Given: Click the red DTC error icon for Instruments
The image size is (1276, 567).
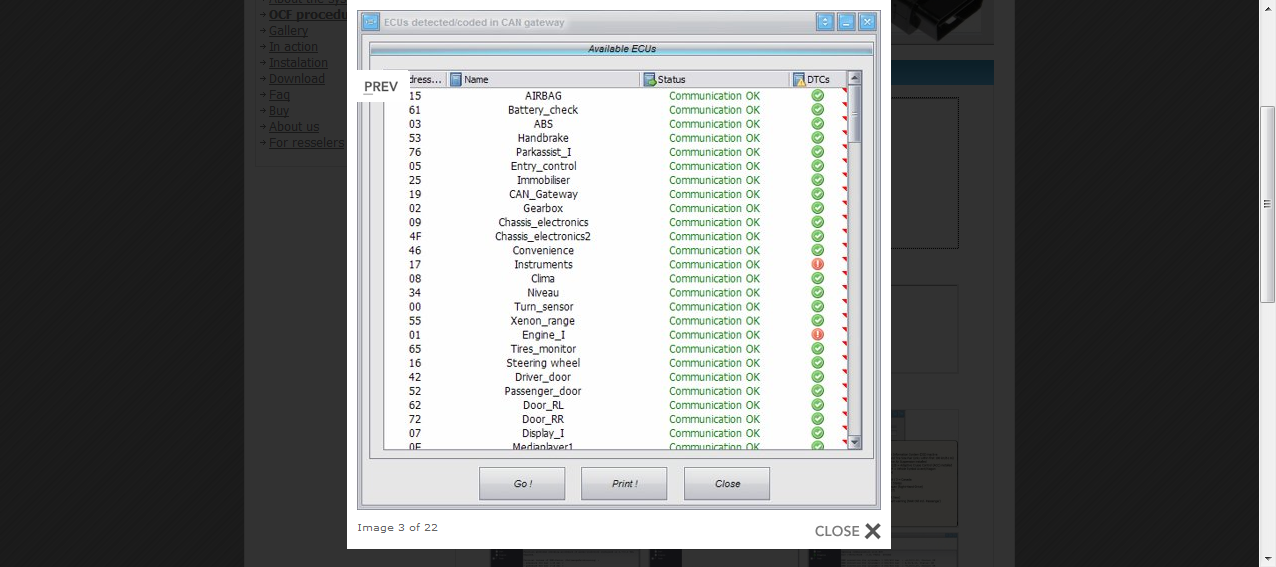Looking at the screenshot, I should [817, 265].
